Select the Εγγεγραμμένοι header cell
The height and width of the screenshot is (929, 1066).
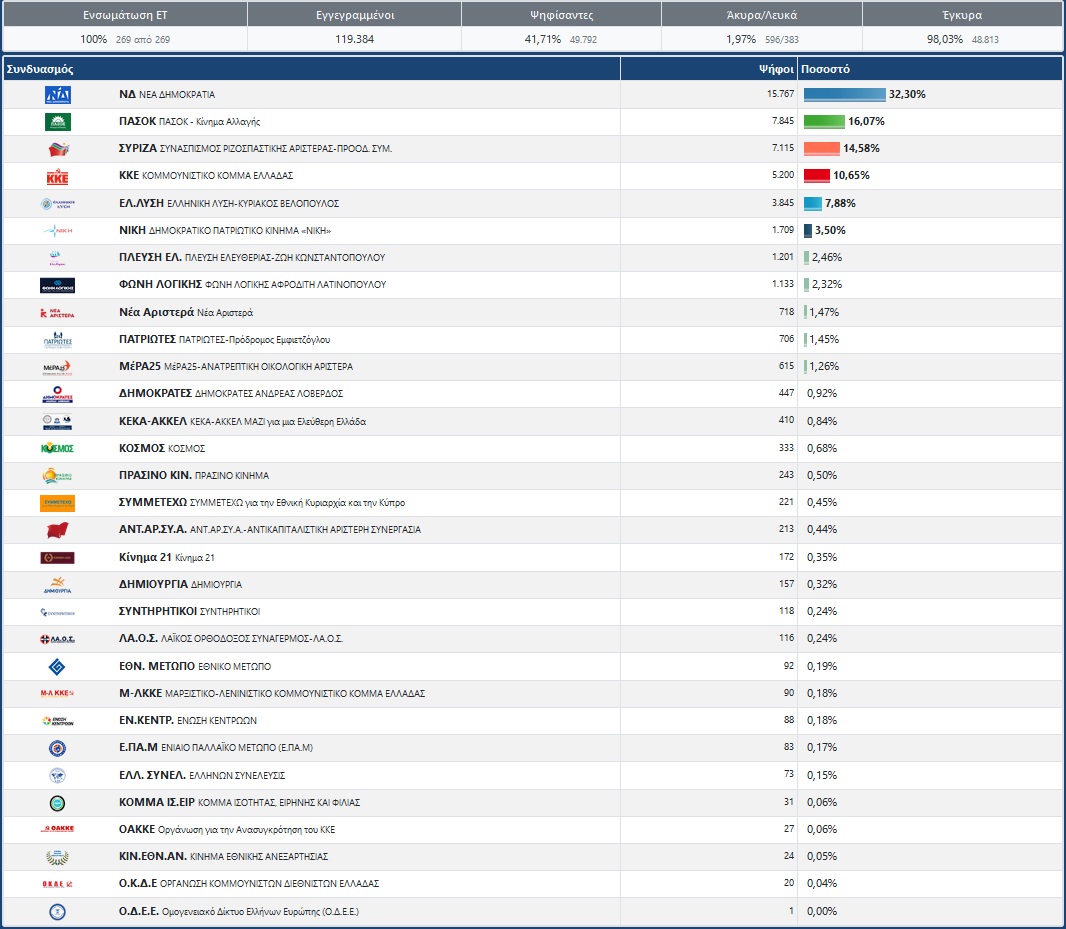pos(355,15)
